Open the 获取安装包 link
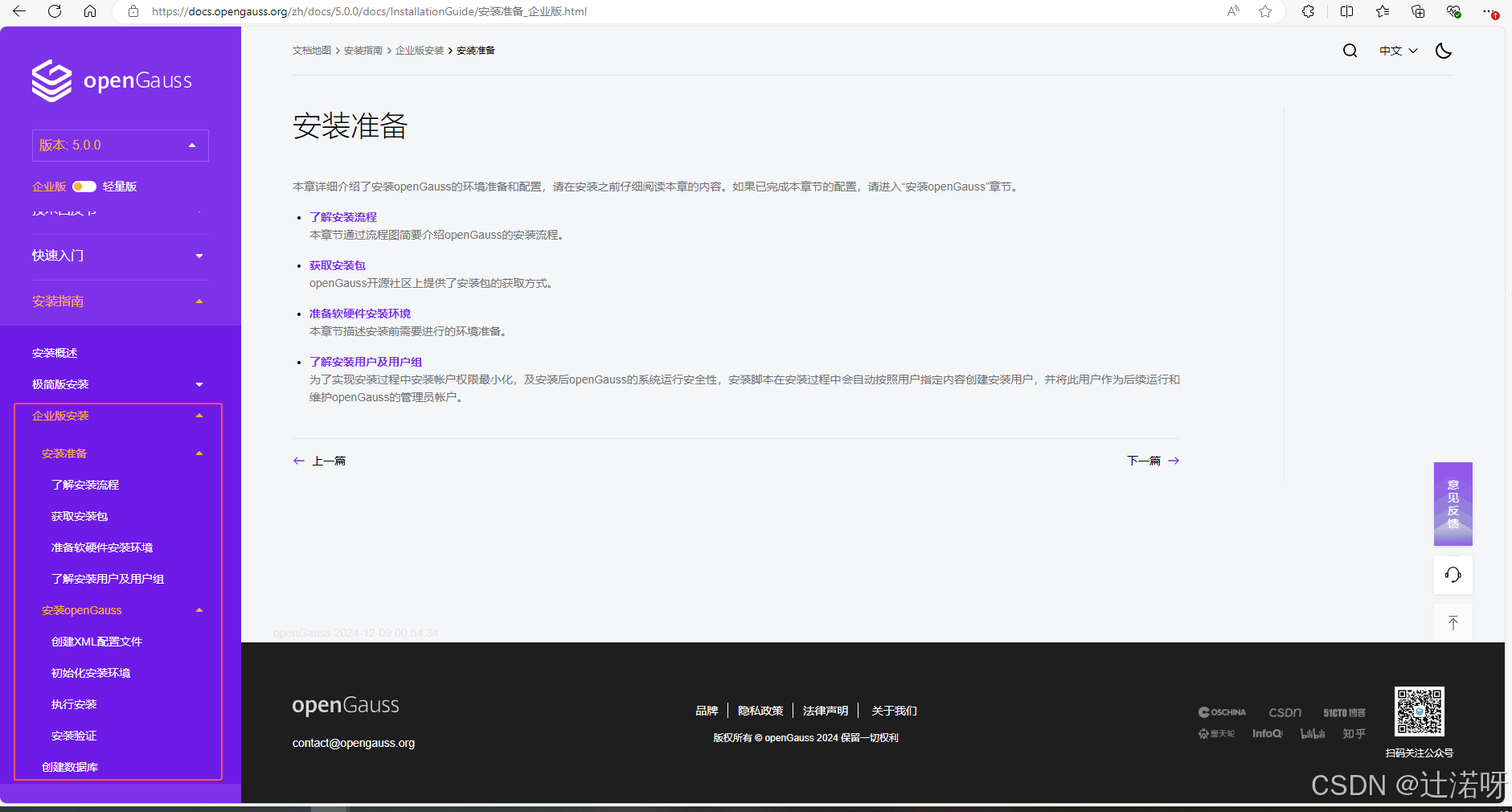The image size is (1512, 812). [336, 265]
